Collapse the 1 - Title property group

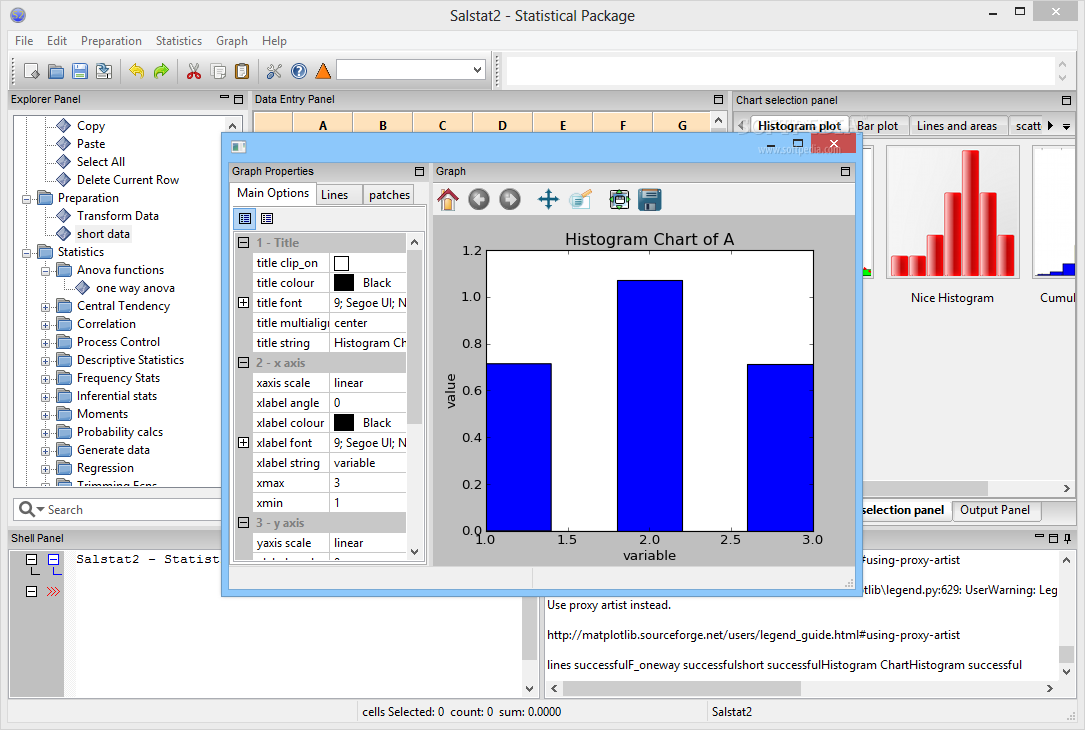pyautogui.click(x=244, y=243)
